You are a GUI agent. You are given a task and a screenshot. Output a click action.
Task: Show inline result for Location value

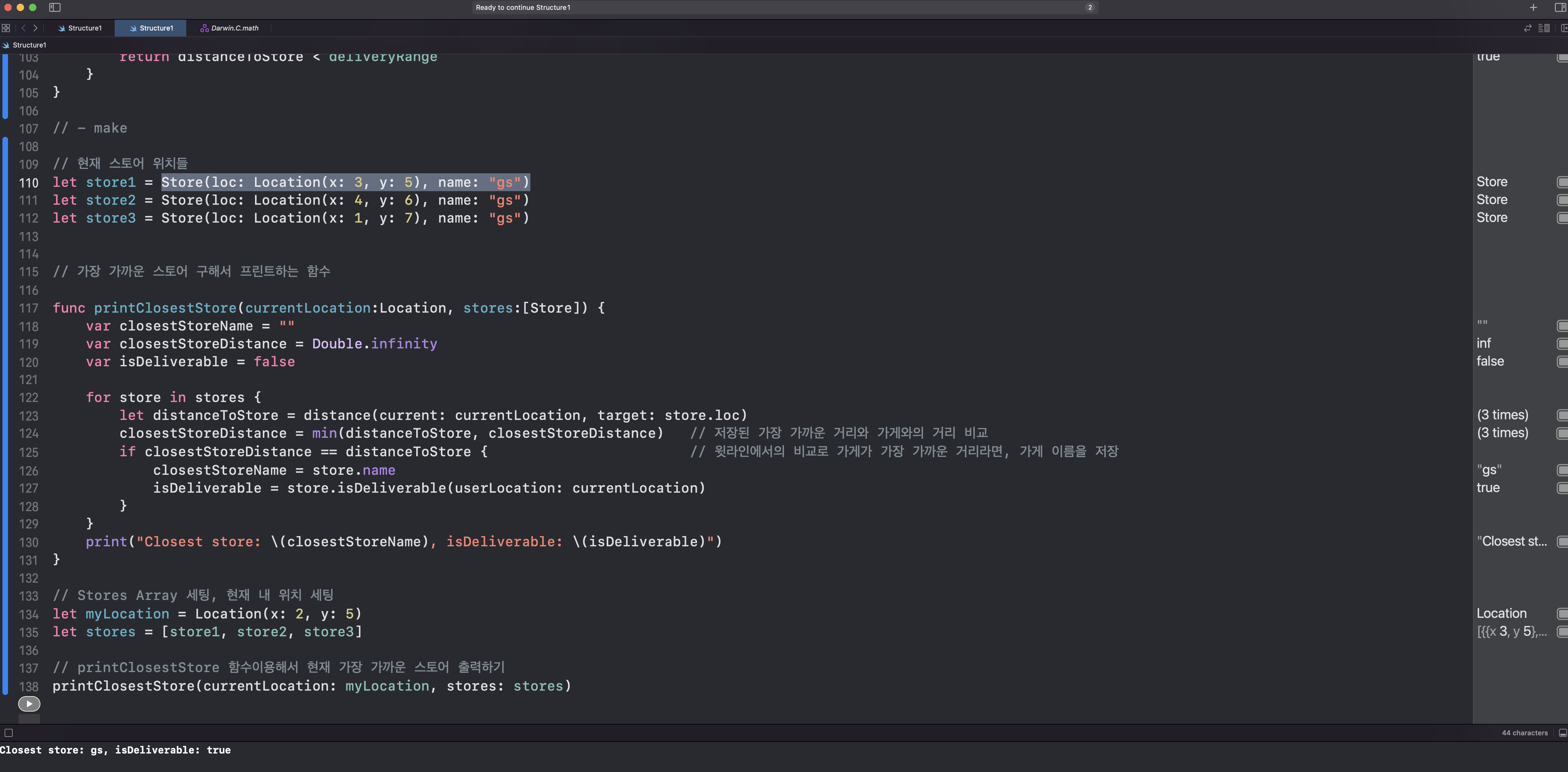pyautogui.click(x=1562, y=614)
